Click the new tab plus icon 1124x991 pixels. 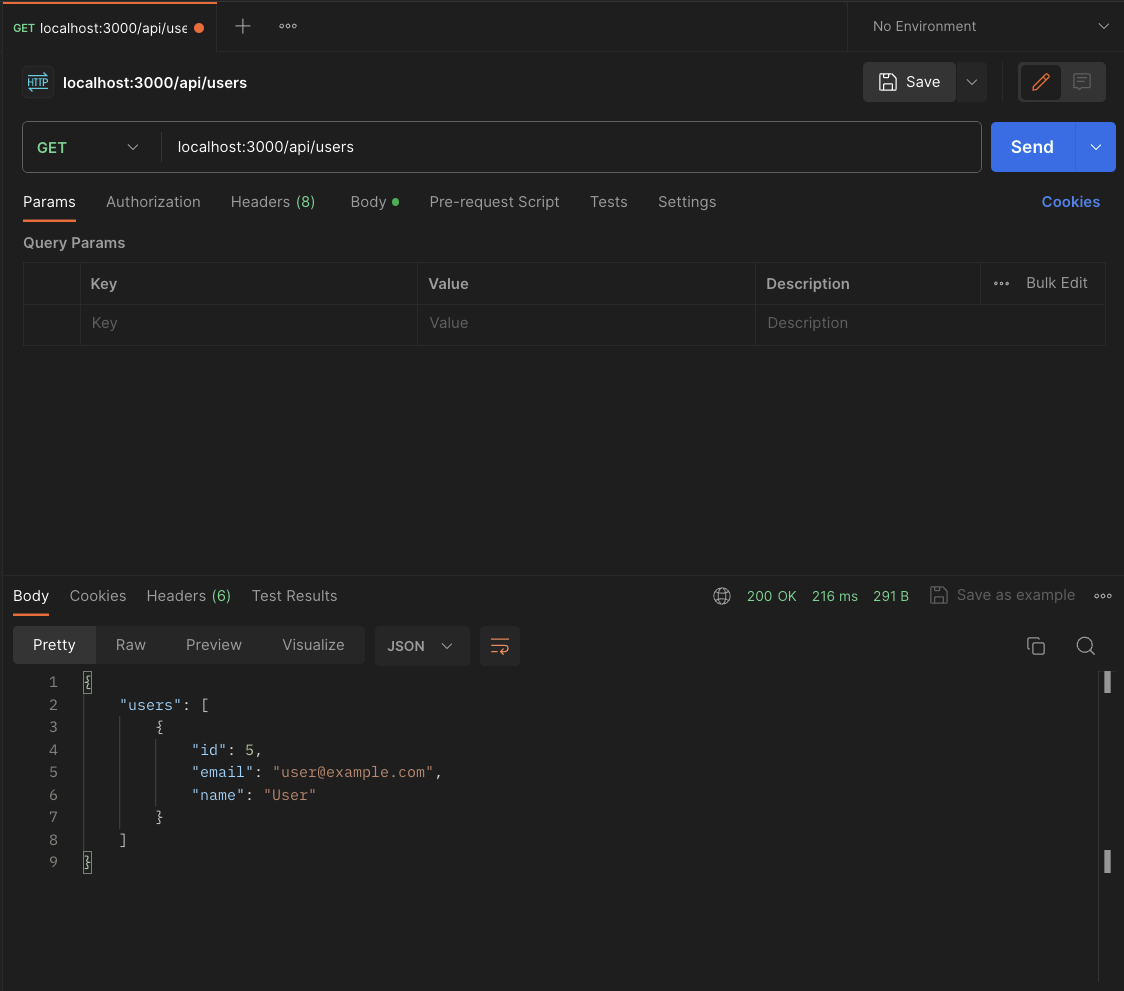[242, 26]
